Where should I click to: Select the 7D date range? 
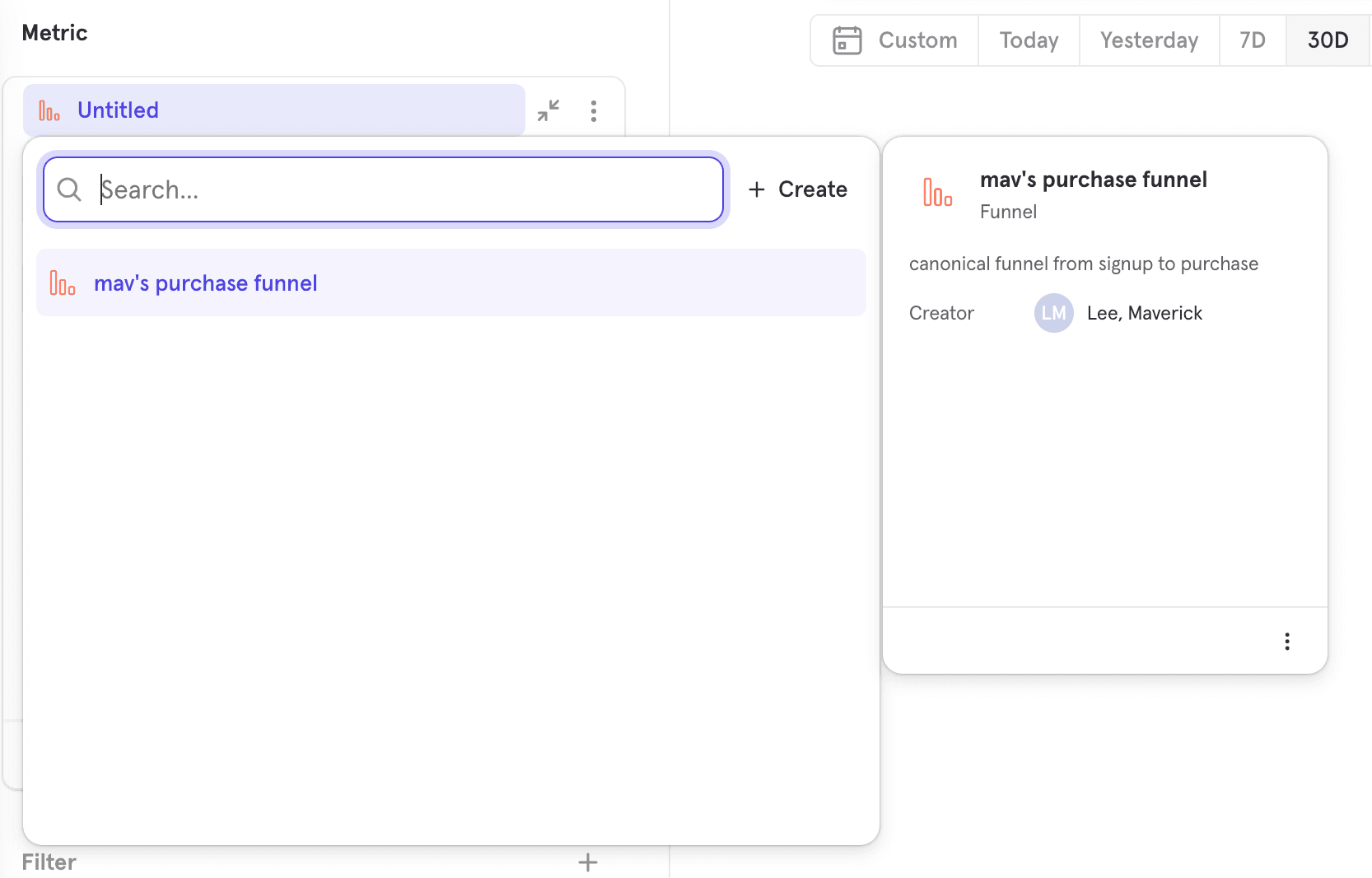click(x=1253, y=40)
